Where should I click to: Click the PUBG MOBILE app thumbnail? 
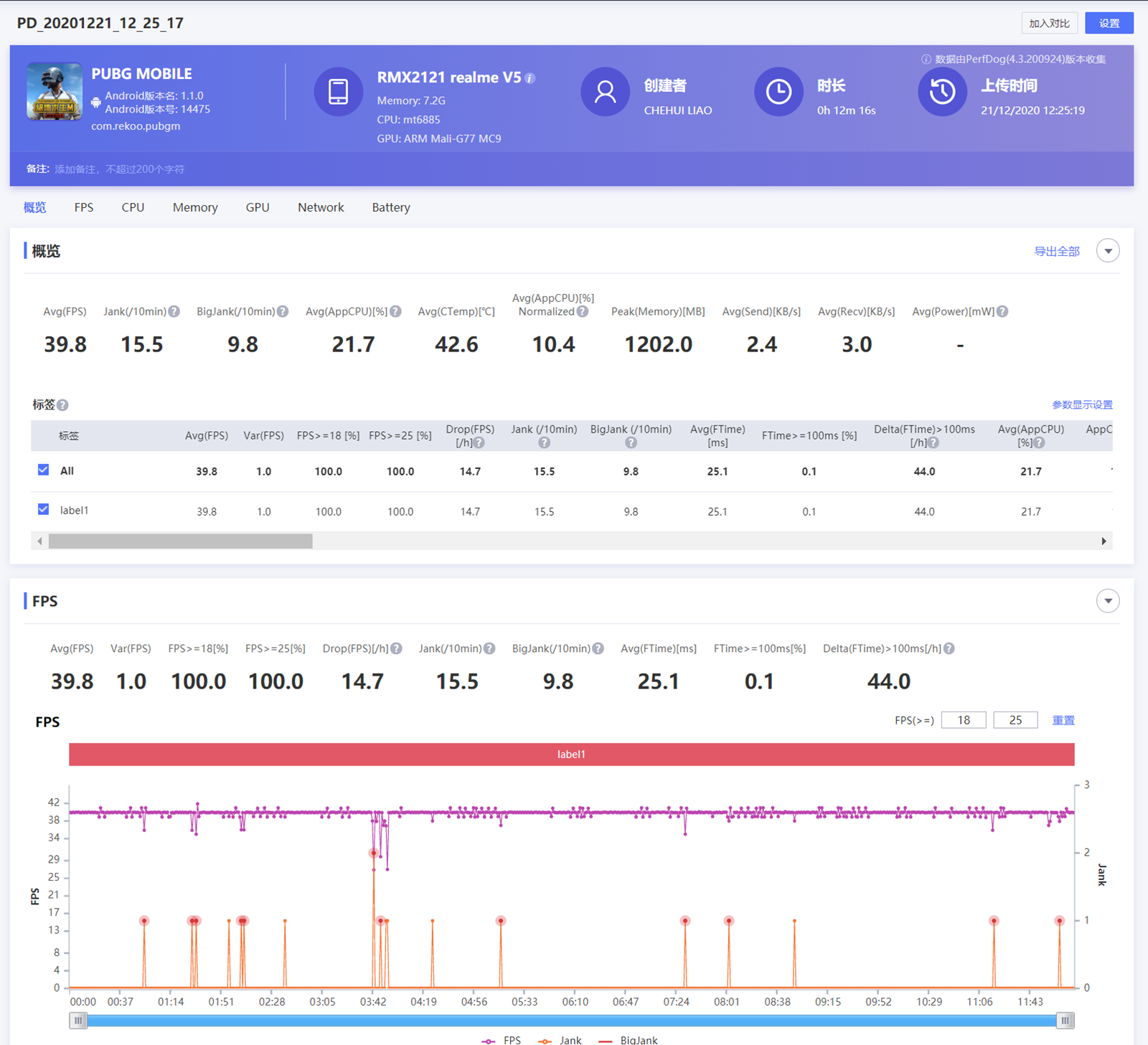[x=55, y=92]
